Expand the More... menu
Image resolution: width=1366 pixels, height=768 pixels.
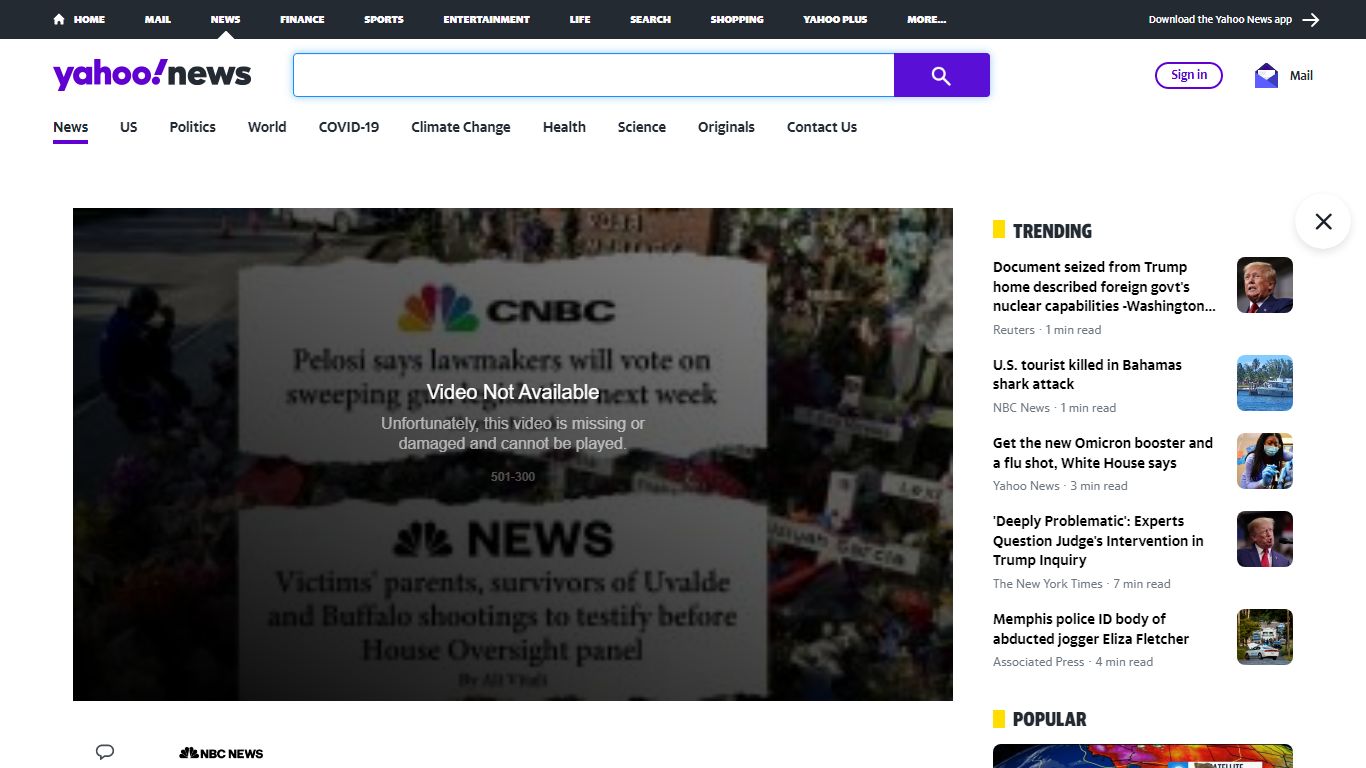(x=927, y=19)
